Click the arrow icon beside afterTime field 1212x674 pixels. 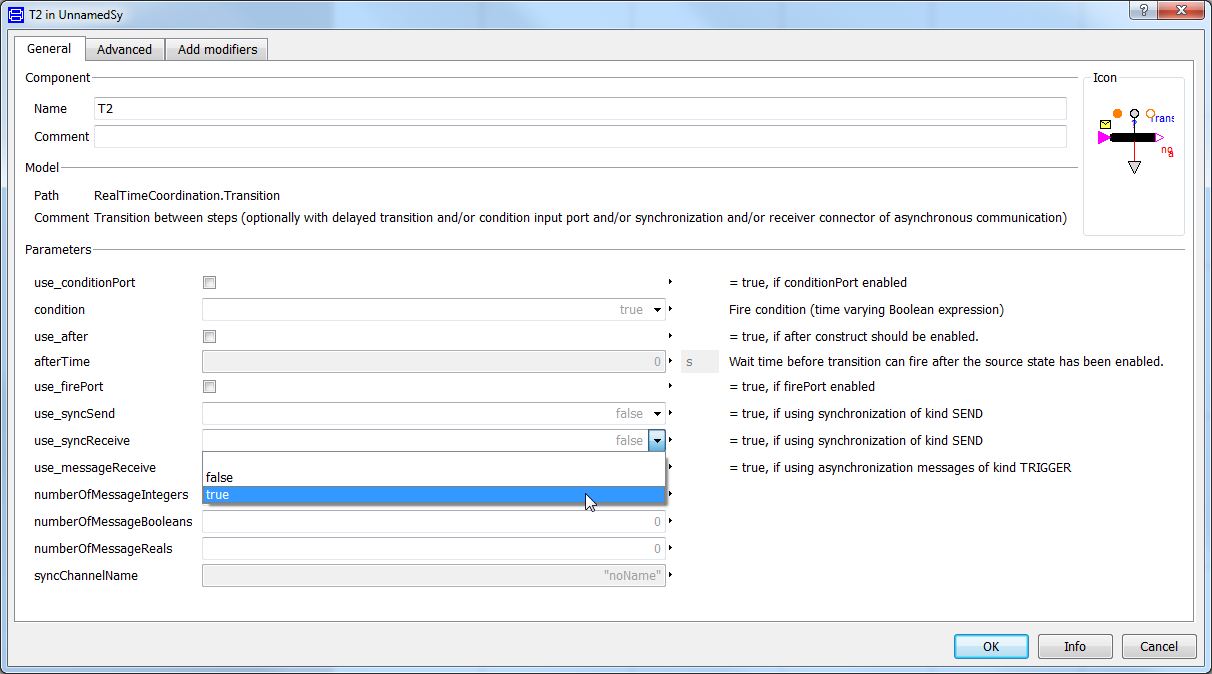[670, 361]
